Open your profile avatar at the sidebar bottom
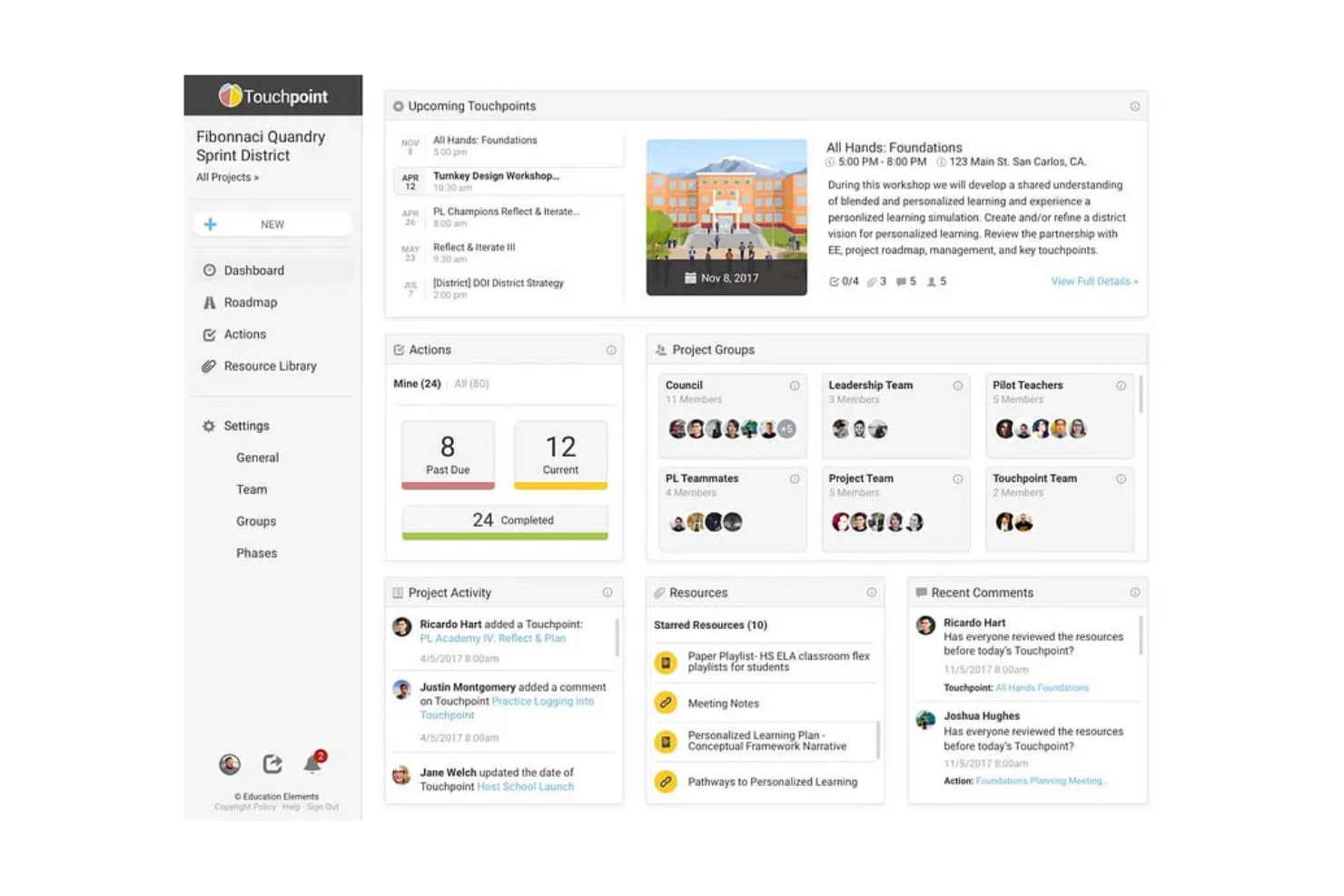Image resolution: width=1344 pixels, height=896 pixels. [x=230, y=763]
